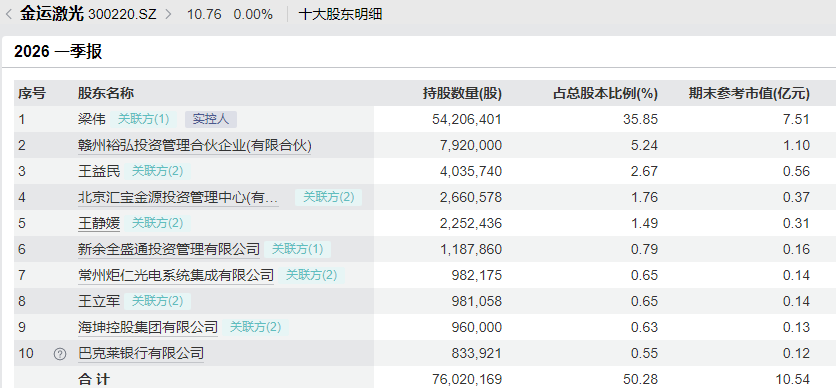
Task: Open 北京汇宝金源投资管理中心 link
Action: click(x=178, y=198)
